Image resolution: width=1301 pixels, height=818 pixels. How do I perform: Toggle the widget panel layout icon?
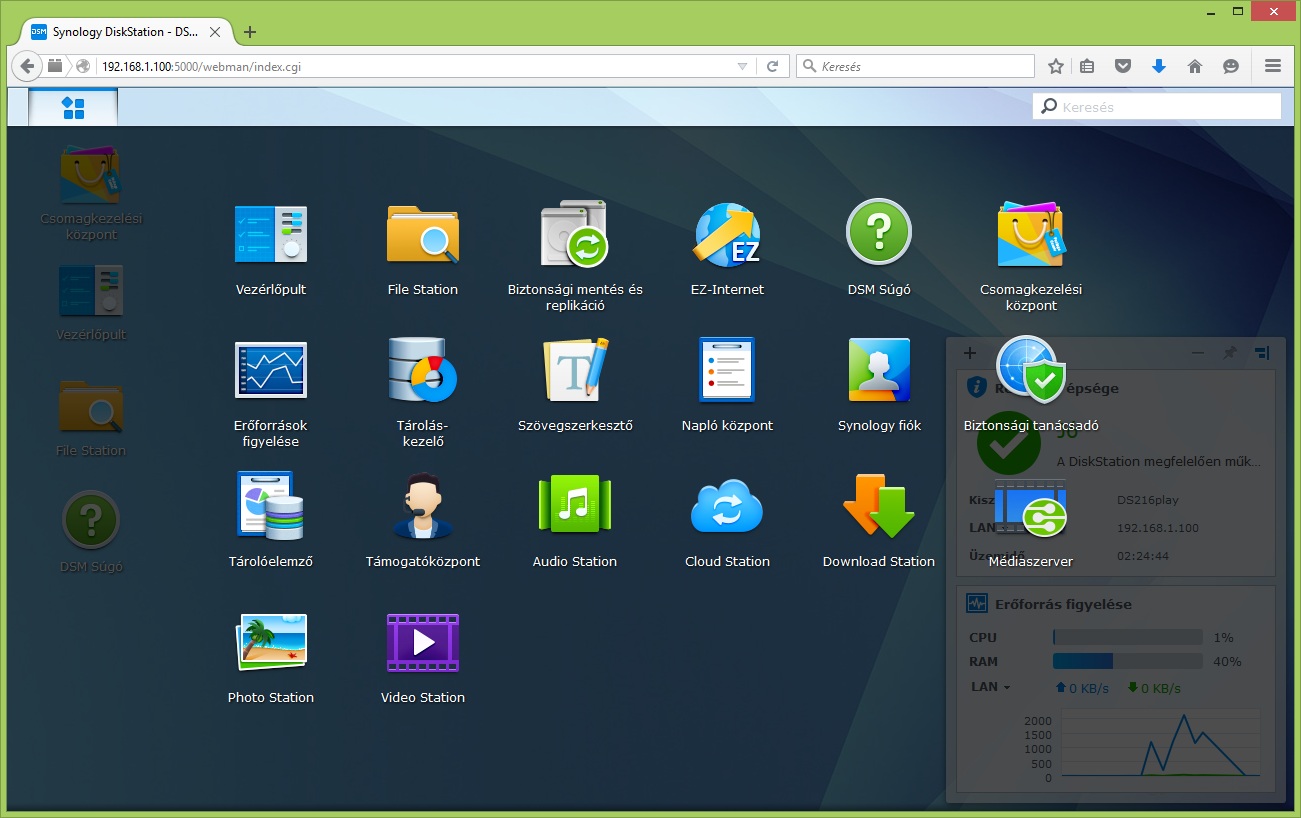point(1262,353)
